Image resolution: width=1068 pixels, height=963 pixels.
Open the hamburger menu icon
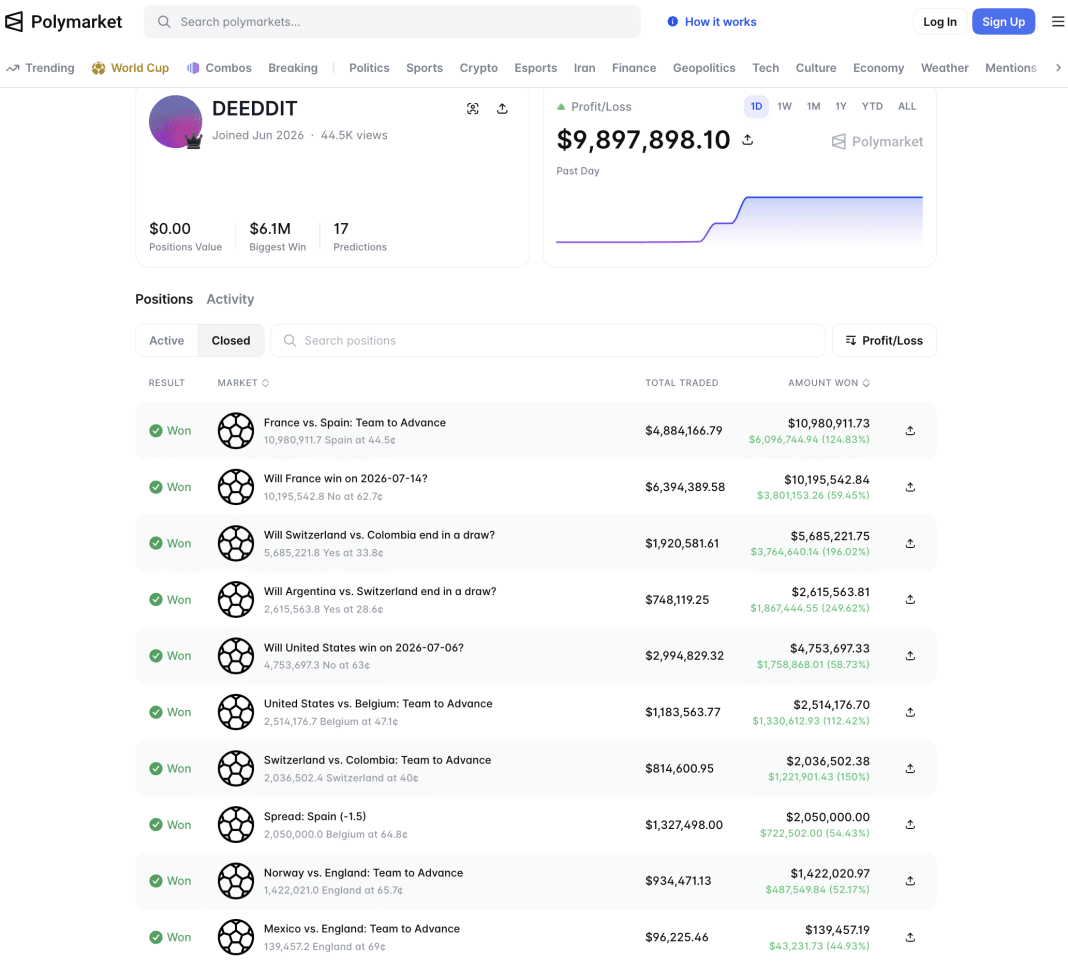[1058, 22]
